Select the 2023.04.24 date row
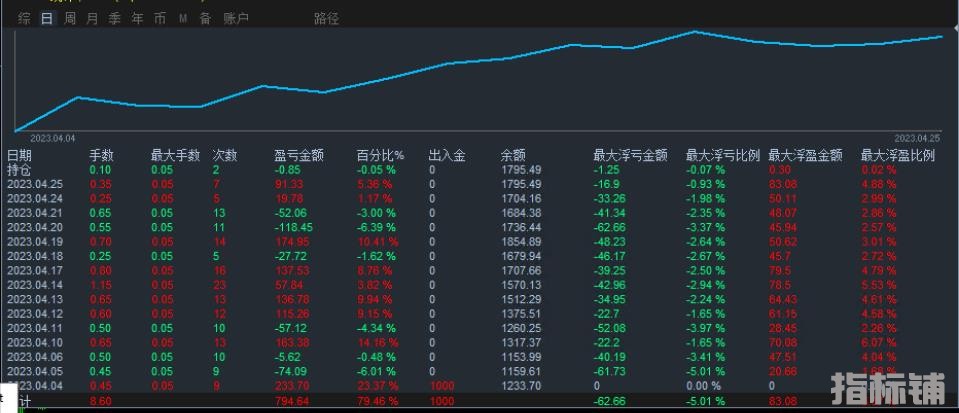The width and height of the screenshot is (959, 413). (480, 198)
